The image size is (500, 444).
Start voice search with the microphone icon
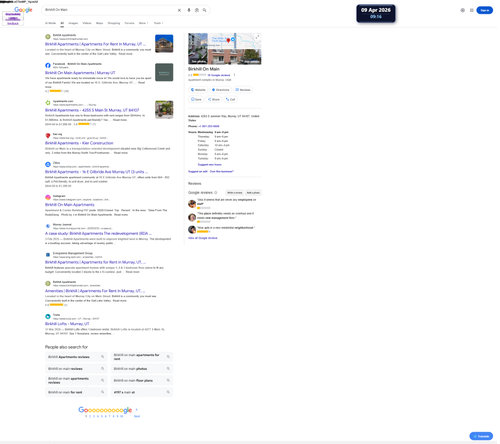[x=190, y=10]
